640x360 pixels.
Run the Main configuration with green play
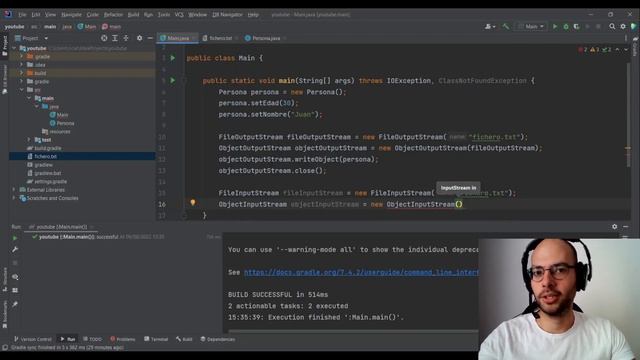tap(555, 27)
